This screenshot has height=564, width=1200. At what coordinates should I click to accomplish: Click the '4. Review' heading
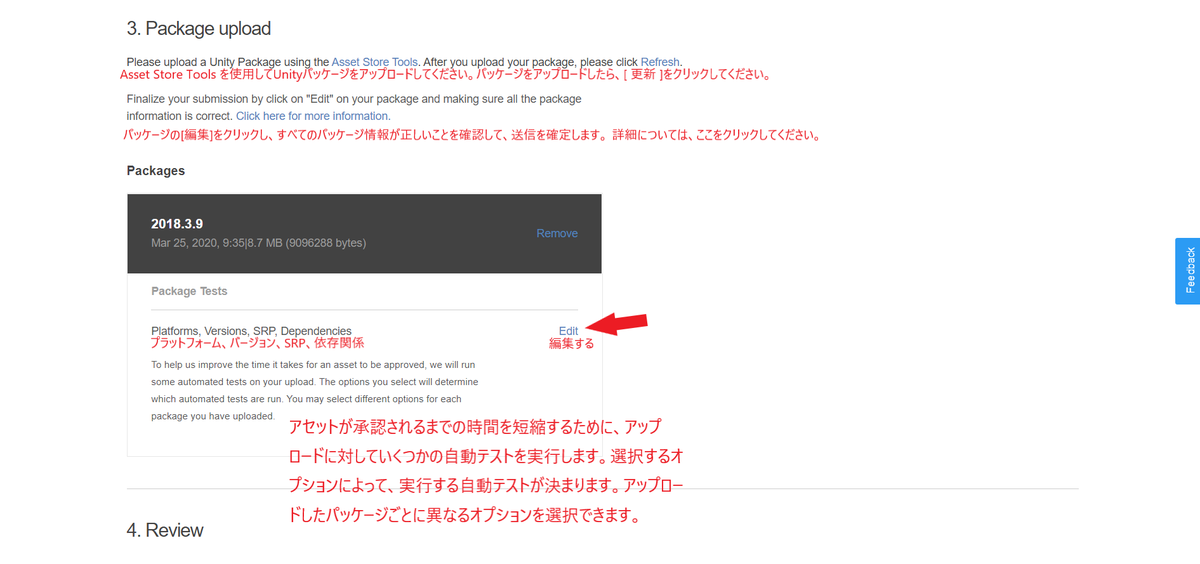tap(165, 530)
